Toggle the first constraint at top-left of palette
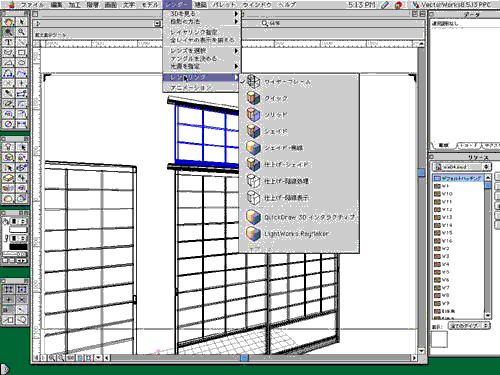This screenshot has height=375, width=500. (x=8, y=289)
